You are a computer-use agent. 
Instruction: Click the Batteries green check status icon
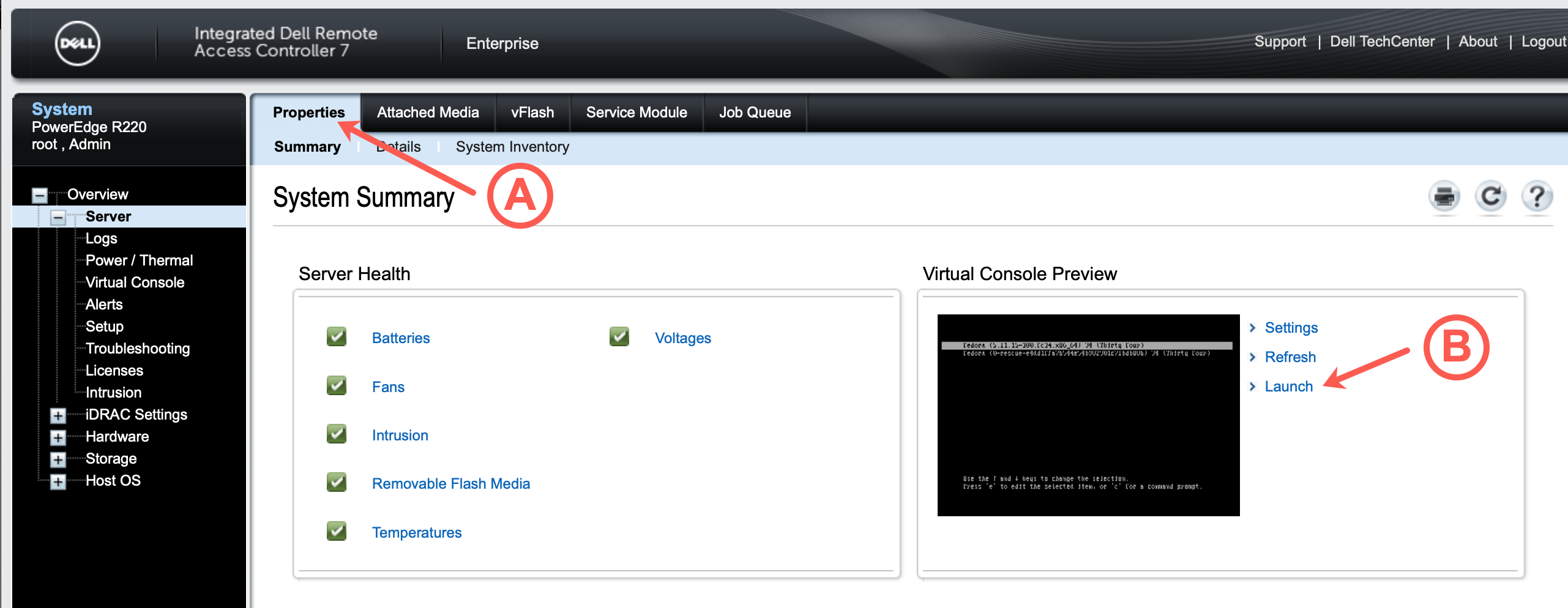point(337,337)
